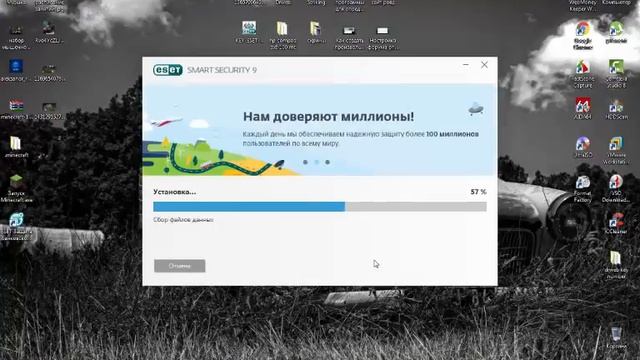Click the ESET logo in installer header
This screenshot has width=640, height=360.
(168, 70)
